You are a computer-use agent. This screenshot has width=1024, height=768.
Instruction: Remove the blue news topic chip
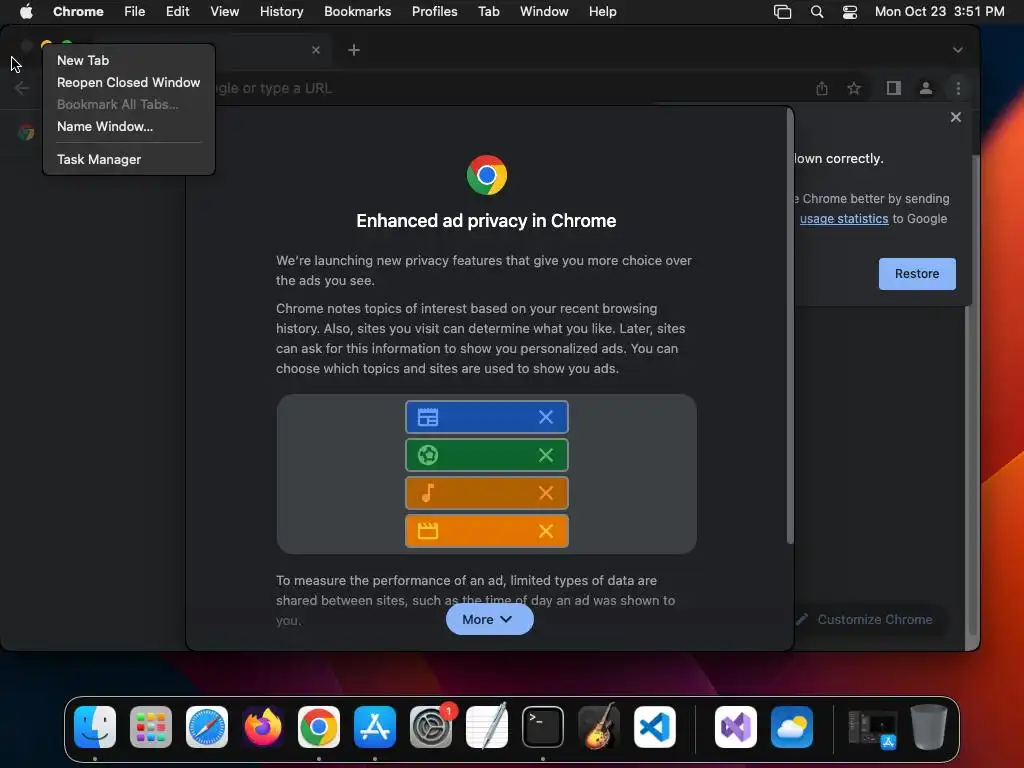point(546,417)
